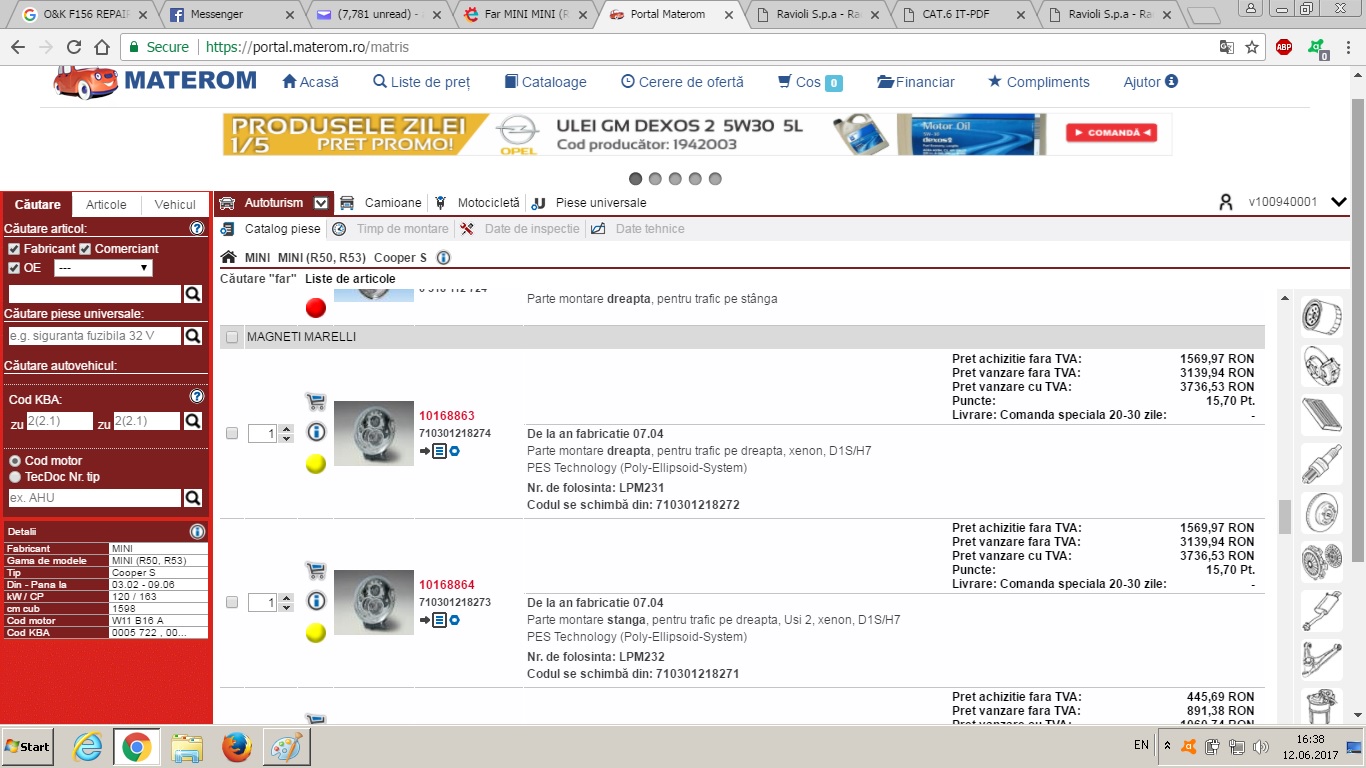Select the oil filter category icon

coord(1321,318)
